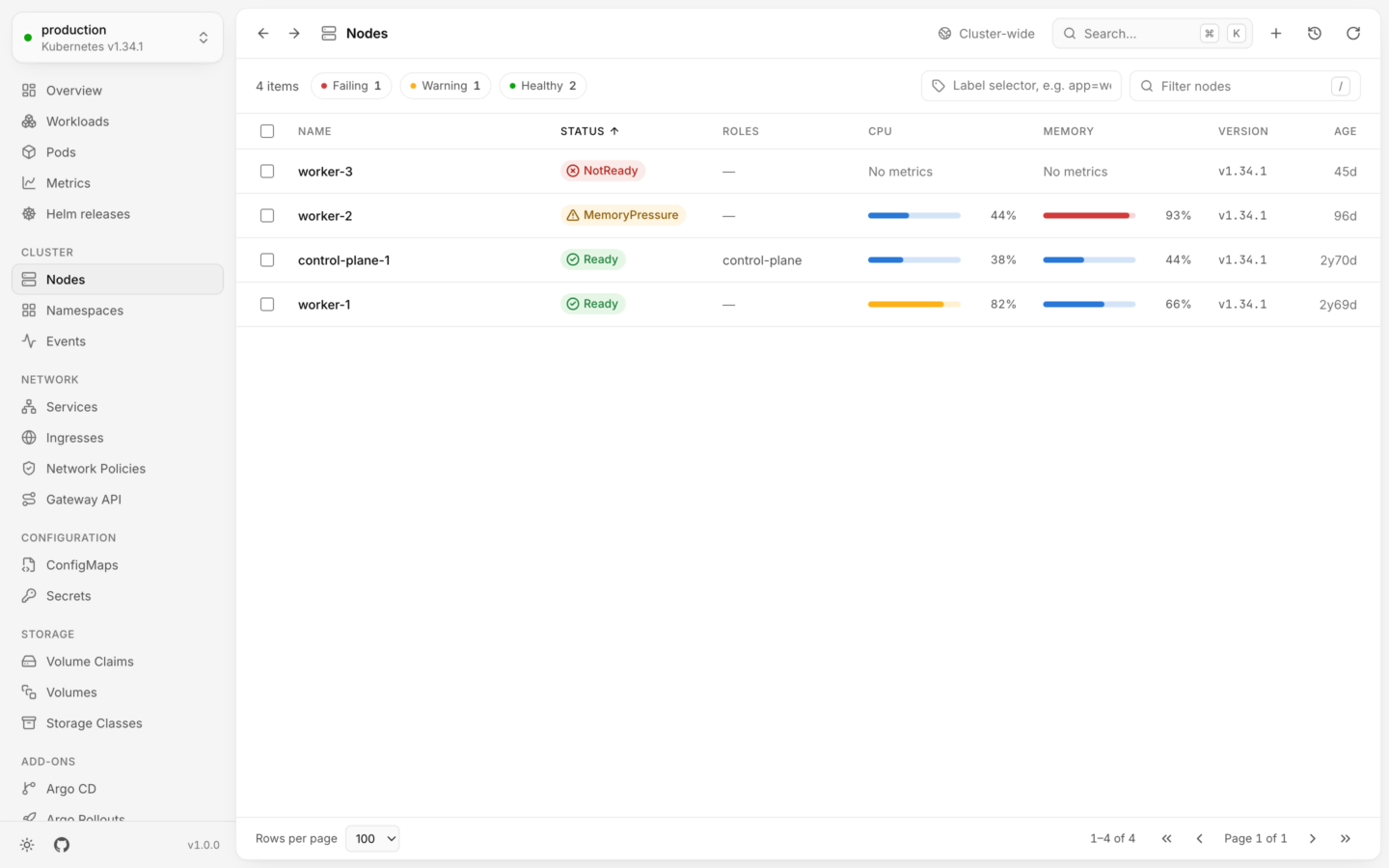Open Helm releases page
The image size is (1389, 868).
118,214
